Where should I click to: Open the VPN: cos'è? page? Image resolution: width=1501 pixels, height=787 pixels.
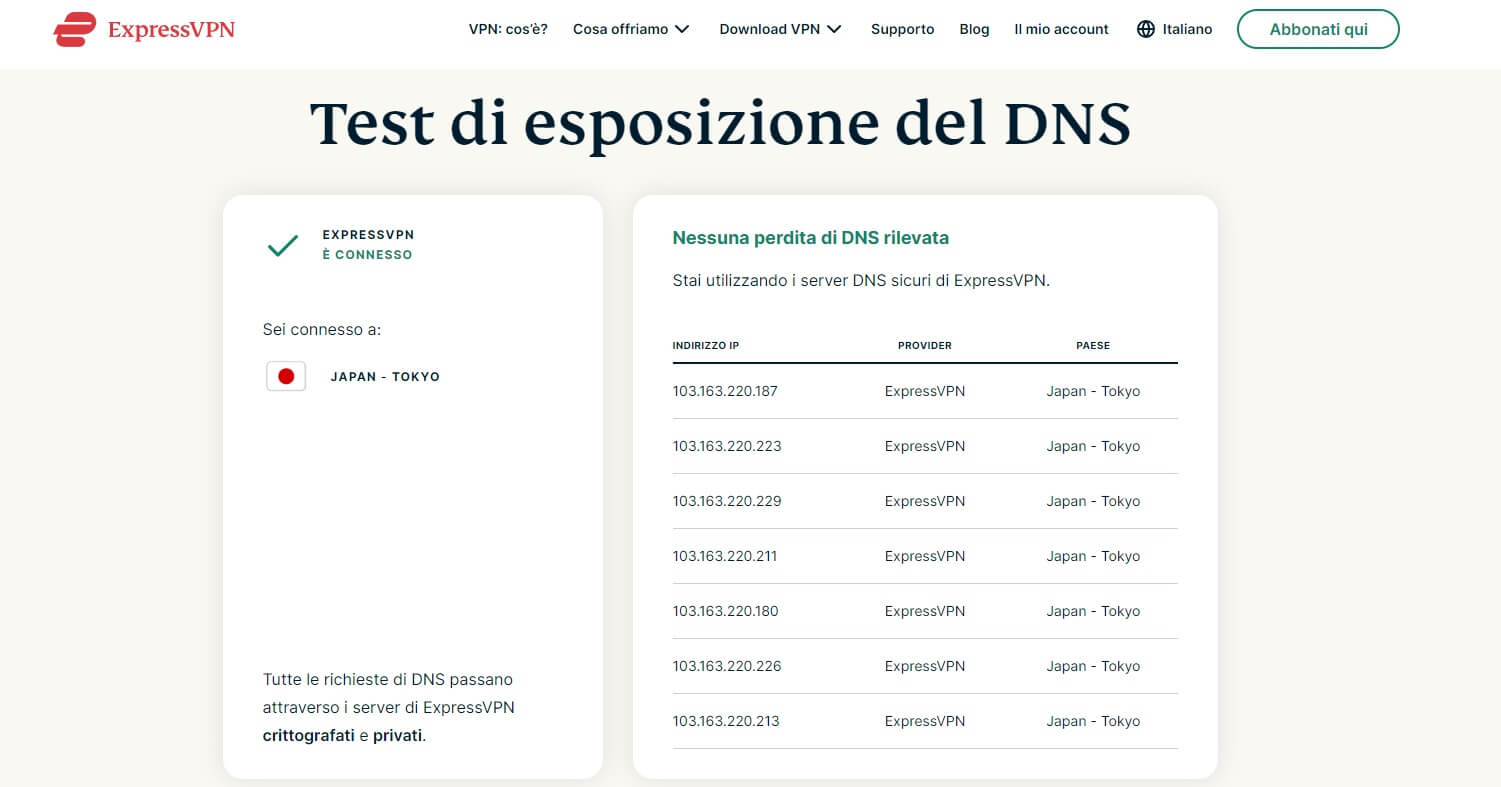coord(508,29)
